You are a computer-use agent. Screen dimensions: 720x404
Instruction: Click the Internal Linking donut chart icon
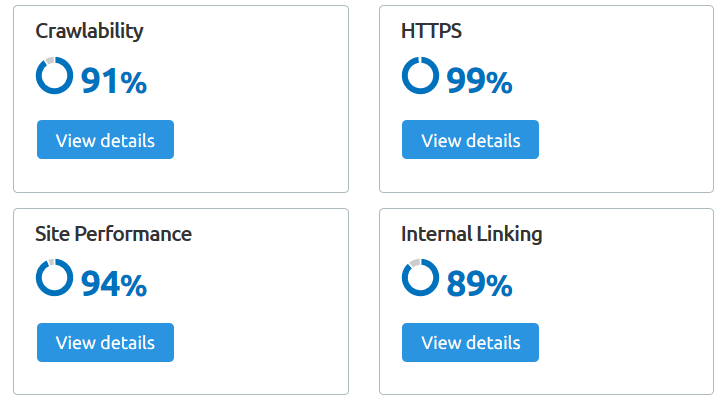pyautogui.click(x=420, y=279)
